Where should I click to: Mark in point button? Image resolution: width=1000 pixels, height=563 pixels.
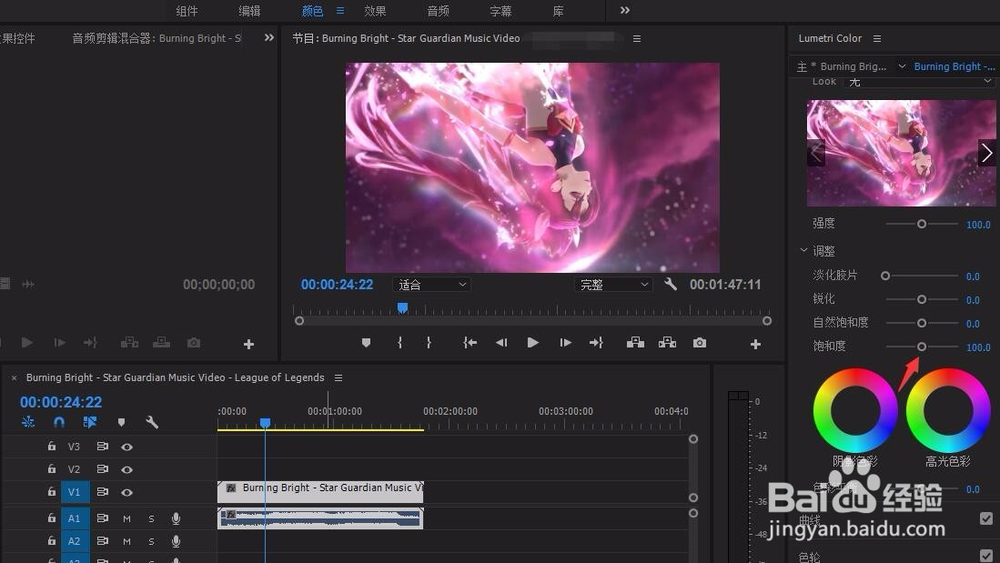point(400,343)
